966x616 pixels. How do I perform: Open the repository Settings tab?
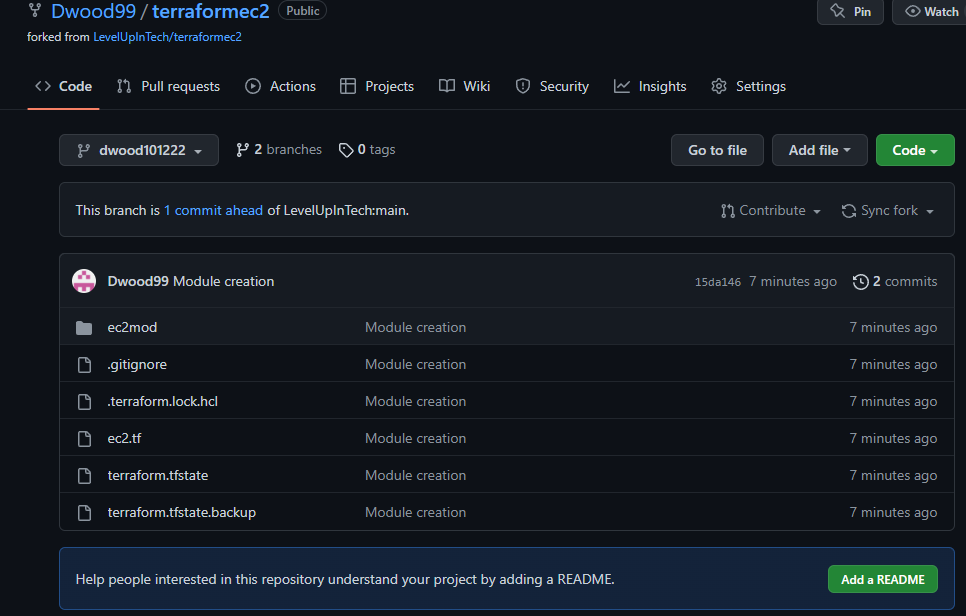(749, 86)
